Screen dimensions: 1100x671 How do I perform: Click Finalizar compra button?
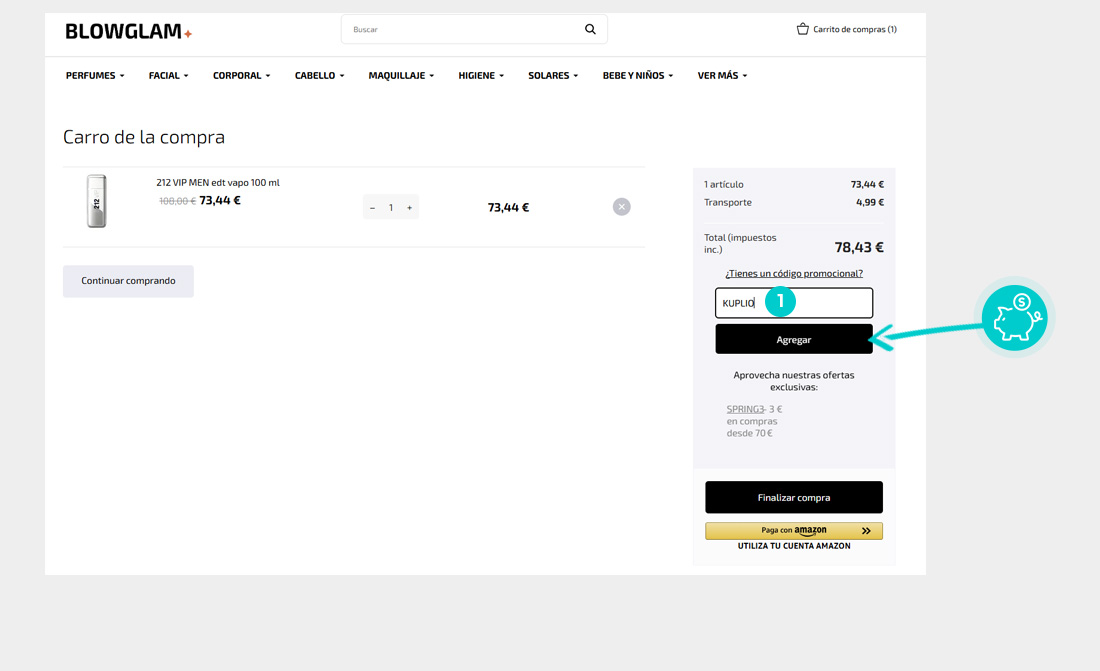794,497
